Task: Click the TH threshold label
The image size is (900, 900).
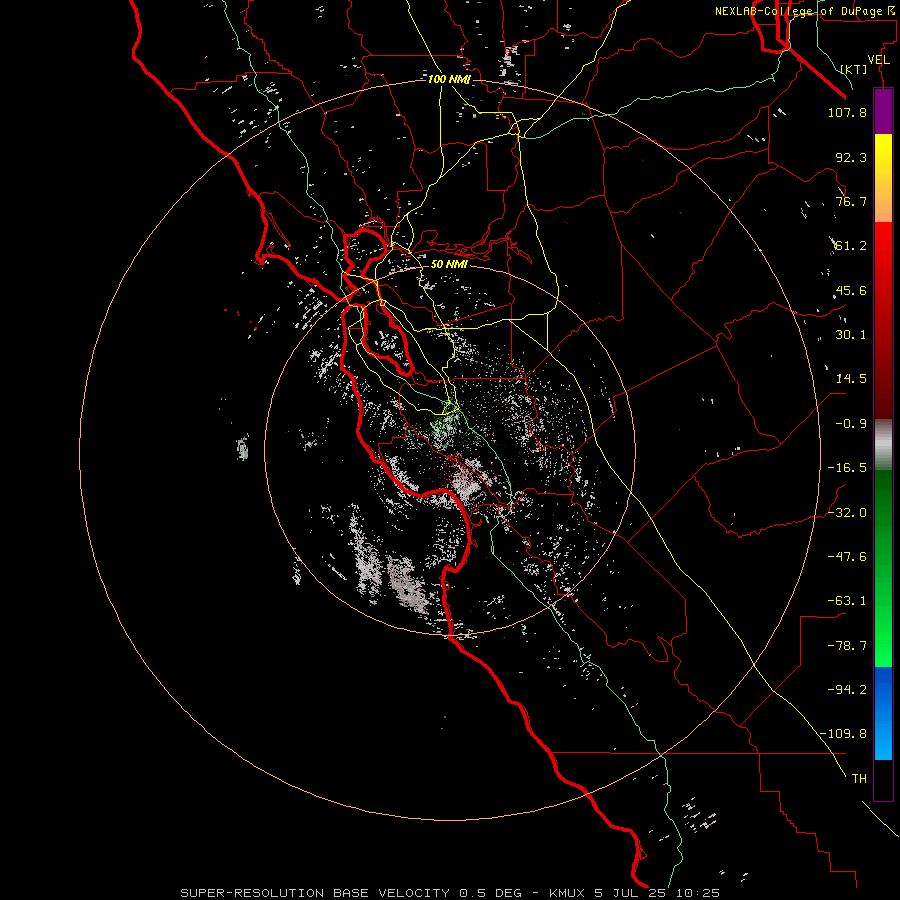Action: 859,778
